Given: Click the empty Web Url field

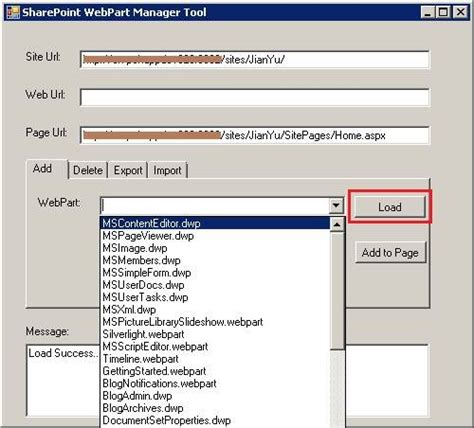Looking at the screenshot, I should point(255,97).
